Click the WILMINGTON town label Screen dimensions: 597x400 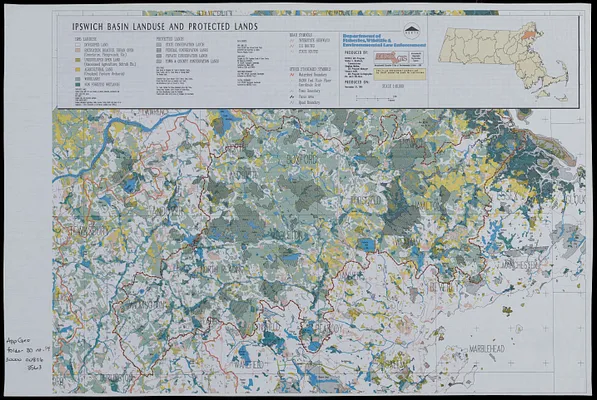[146, 305]
